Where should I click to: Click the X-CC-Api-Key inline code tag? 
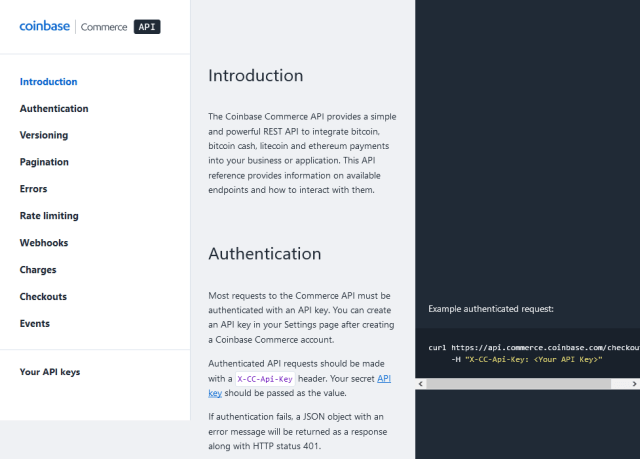265,379
